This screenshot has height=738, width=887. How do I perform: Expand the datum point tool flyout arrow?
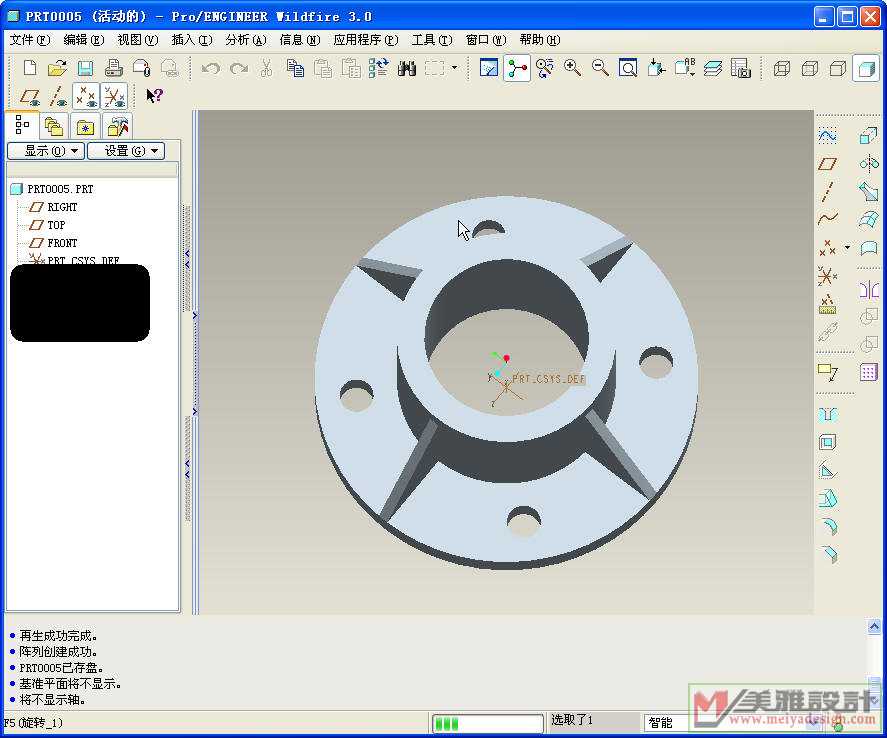click(847, 247)
